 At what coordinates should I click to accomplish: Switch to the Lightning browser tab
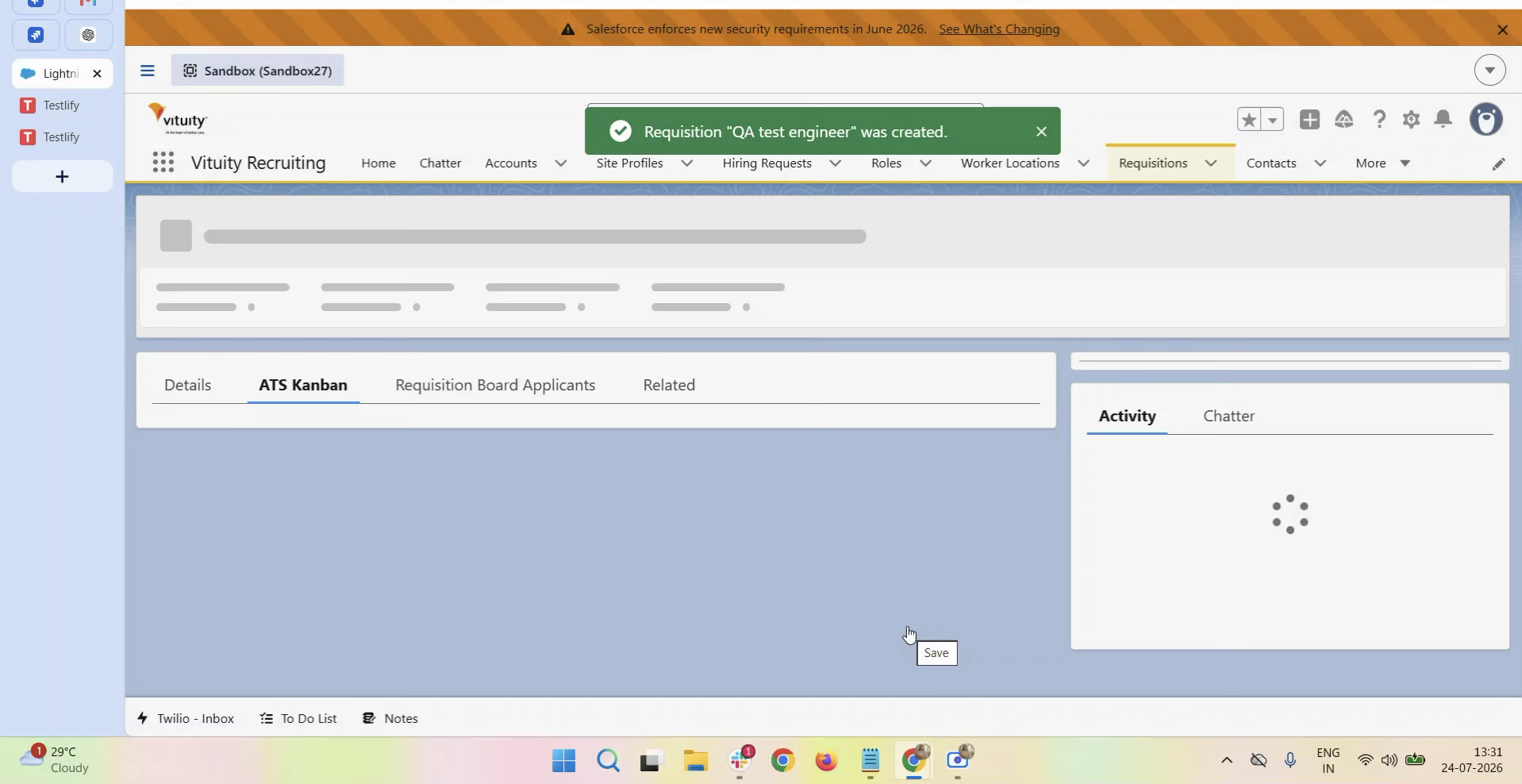(x=62, y=74)
